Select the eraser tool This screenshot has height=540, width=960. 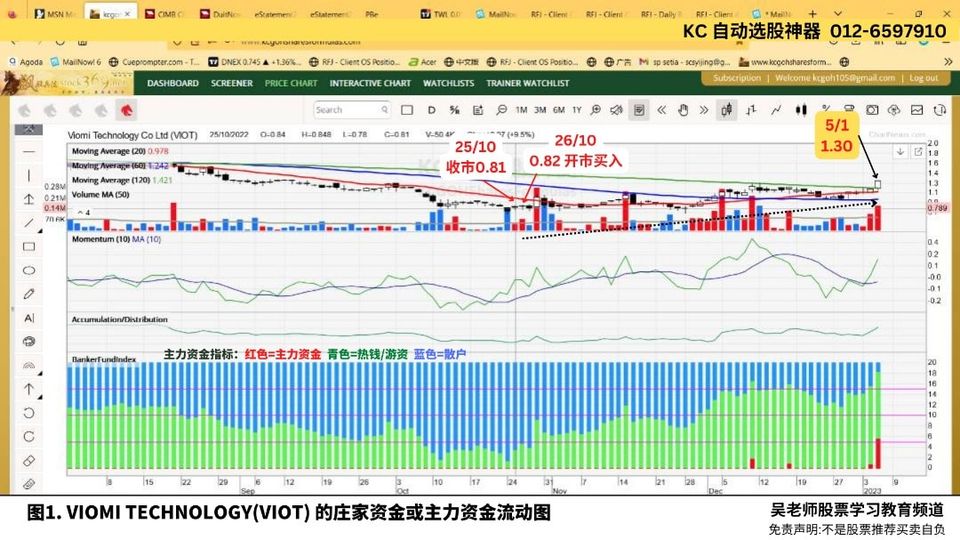(x=29, y=461)
